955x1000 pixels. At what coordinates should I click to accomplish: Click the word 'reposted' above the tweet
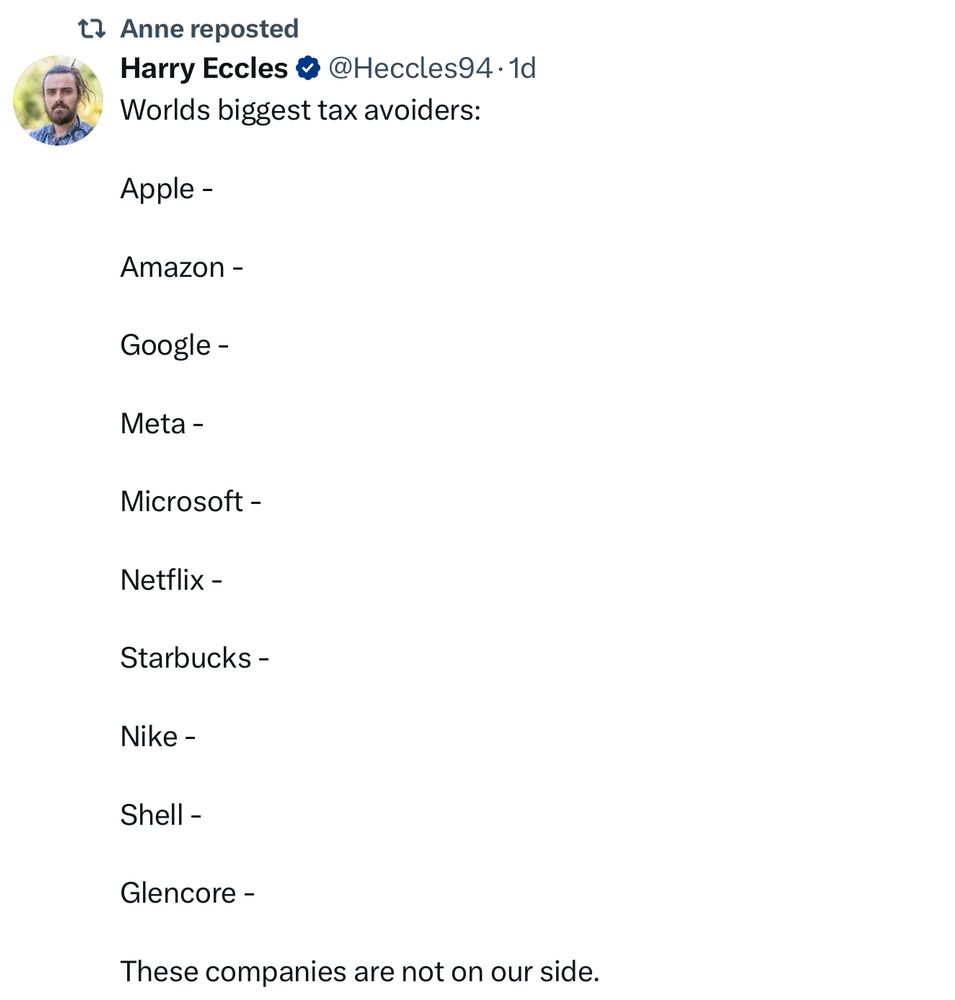243,30
